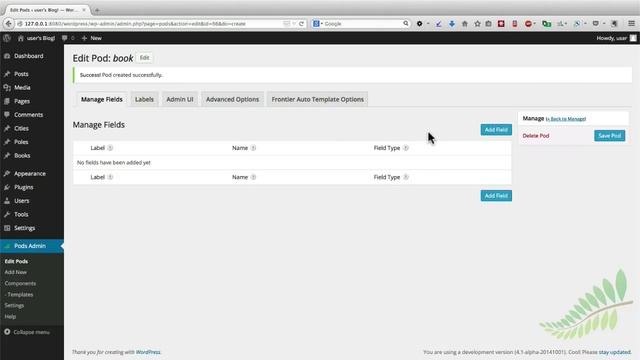This screenshot has width=640, height=360.
Task: Open Poles in the sidebar
Action: [x=21, y=142]
